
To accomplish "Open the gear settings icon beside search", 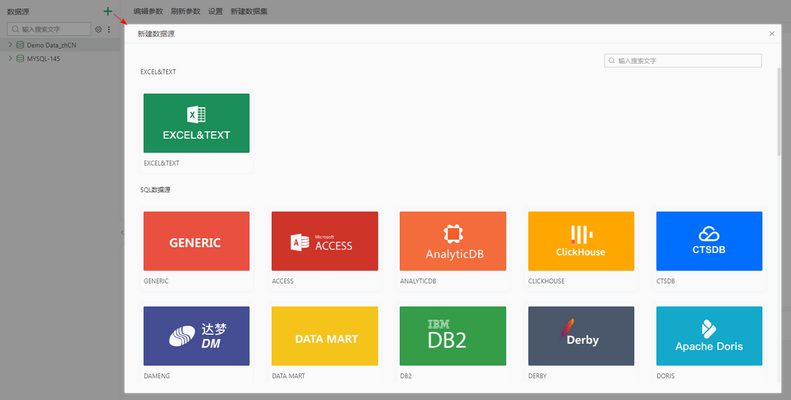I will click(98, 30).
